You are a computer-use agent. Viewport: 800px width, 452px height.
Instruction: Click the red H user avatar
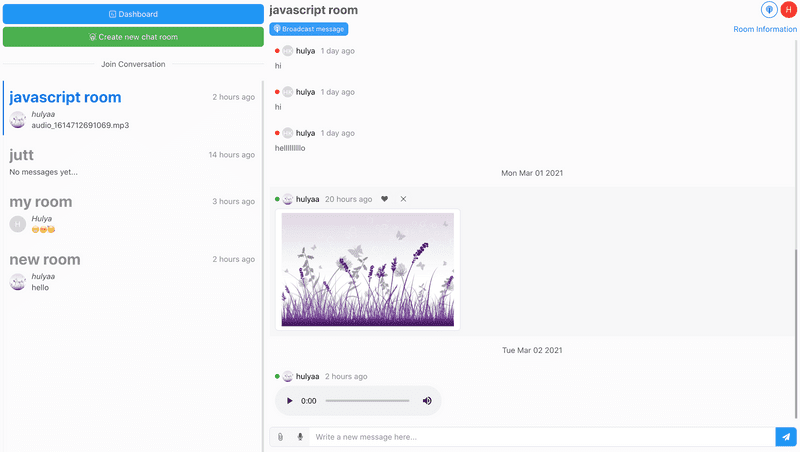pyautogui.click(x=788, y=10)
